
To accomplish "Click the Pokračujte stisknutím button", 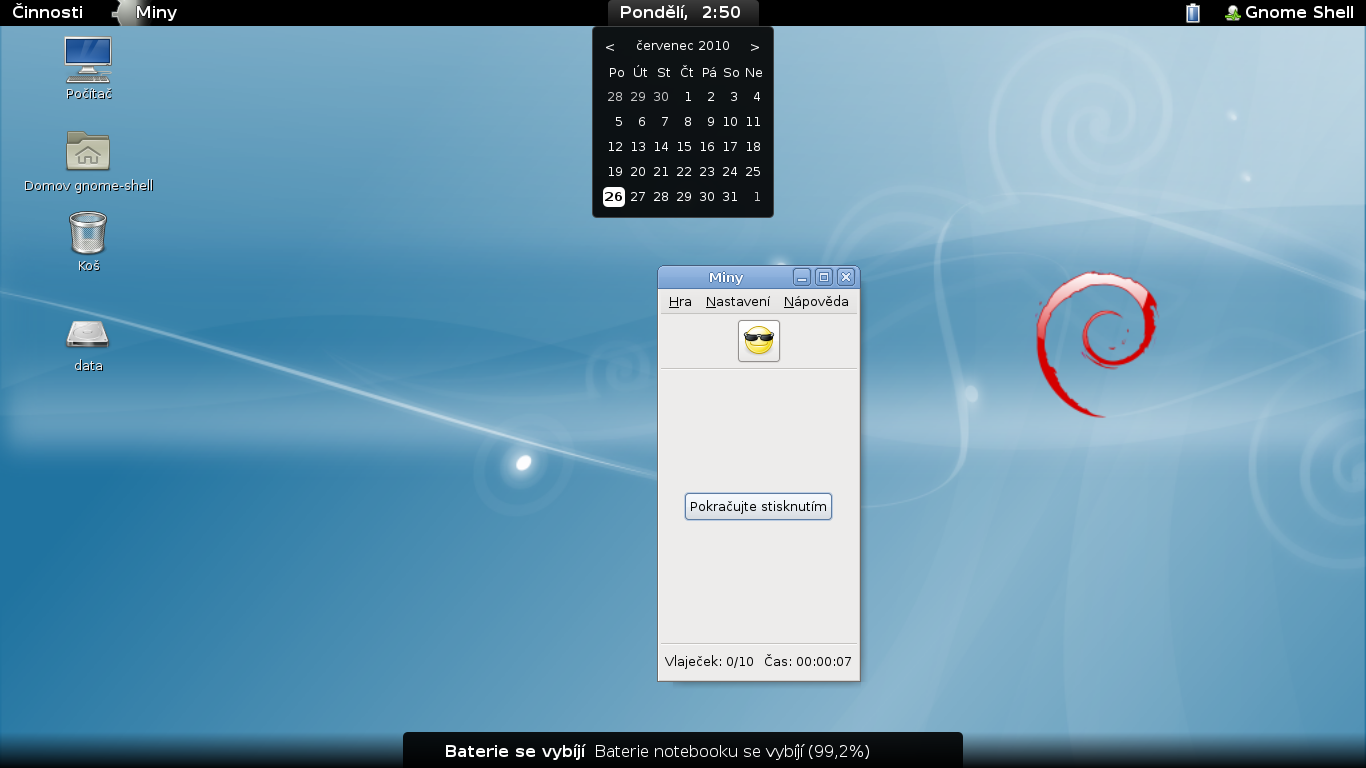I will click(x=759, y=507).
